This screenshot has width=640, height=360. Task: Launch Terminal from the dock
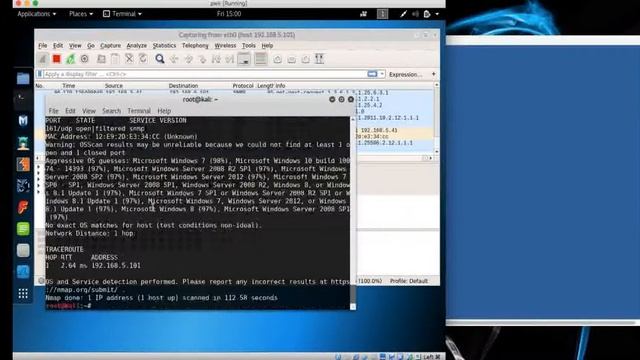(x=23, y=98)
